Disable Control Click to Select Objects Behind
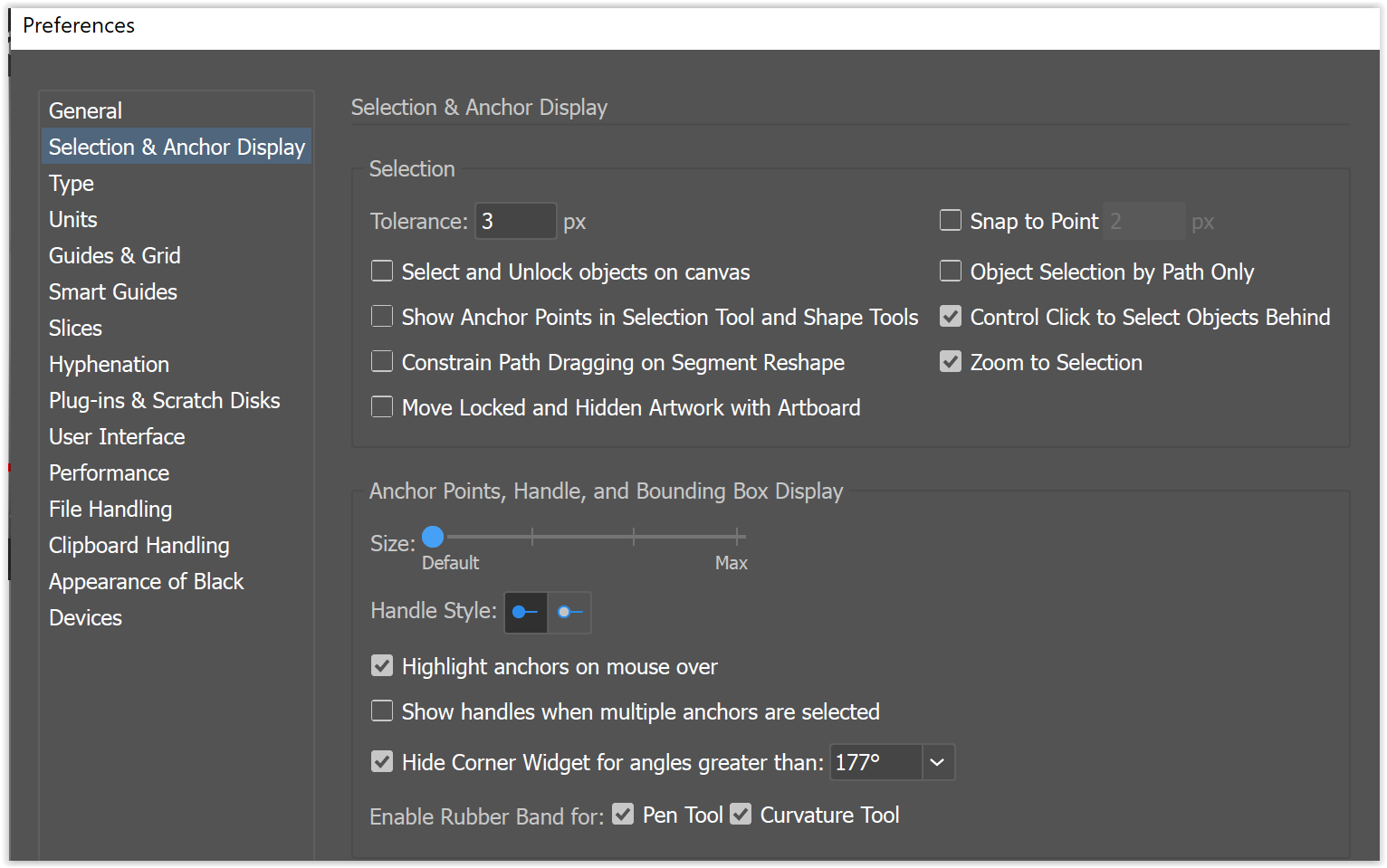The image size is (1387, 868). coord(950,316)
